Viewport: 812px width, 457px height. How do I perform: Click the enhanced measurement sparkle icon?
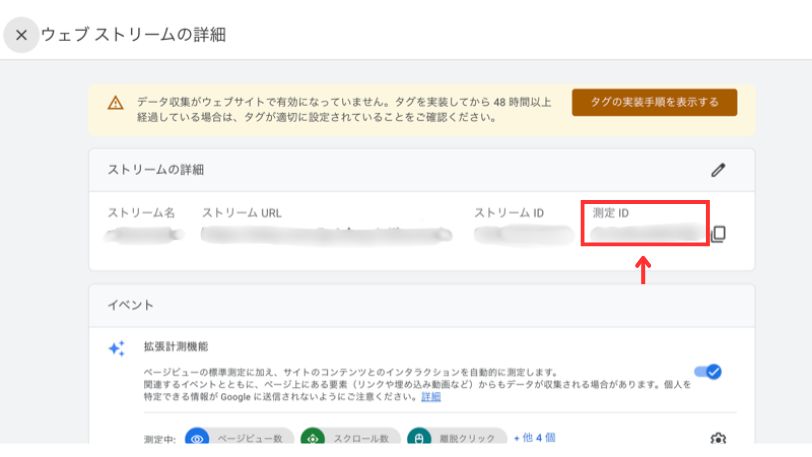coord(116,348)
